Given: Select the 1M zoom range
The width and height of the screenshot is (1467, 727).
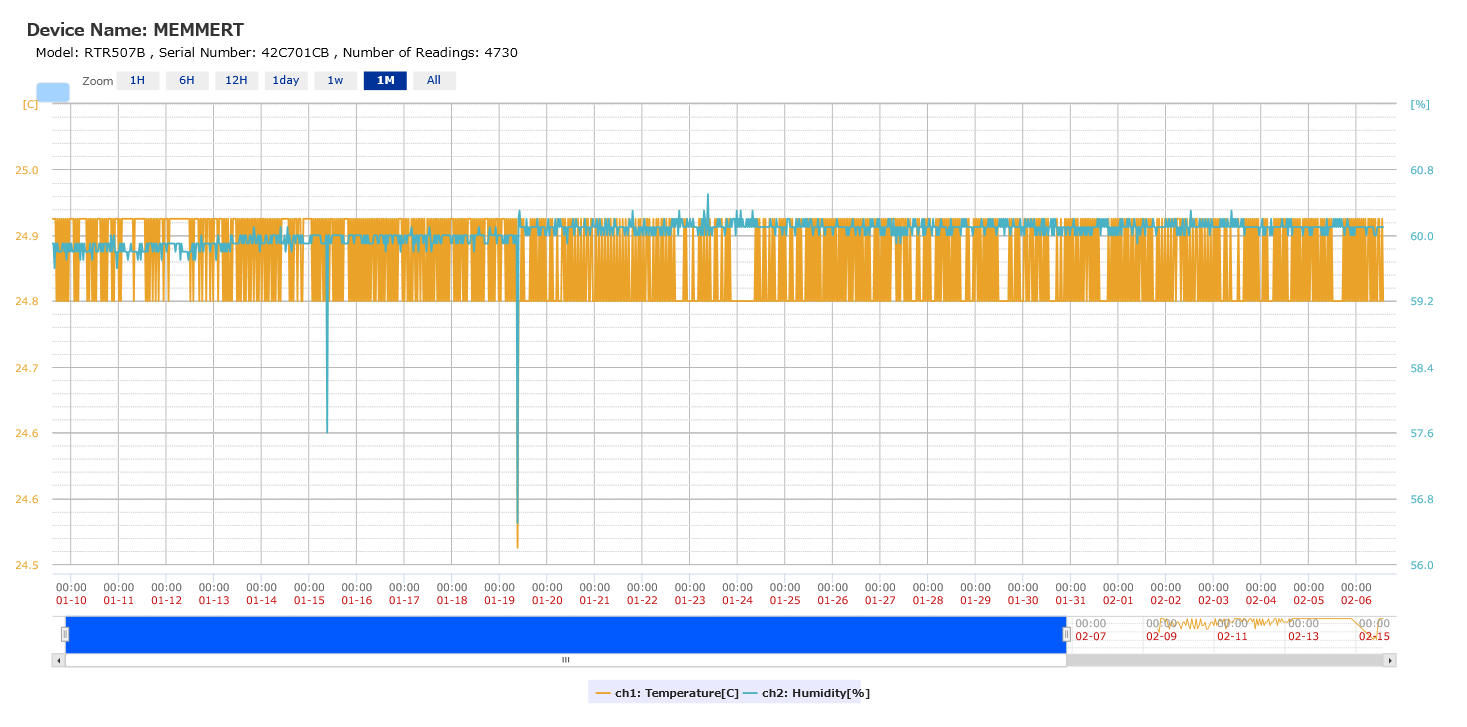Looking at the screenshot, I should (385, 81).
